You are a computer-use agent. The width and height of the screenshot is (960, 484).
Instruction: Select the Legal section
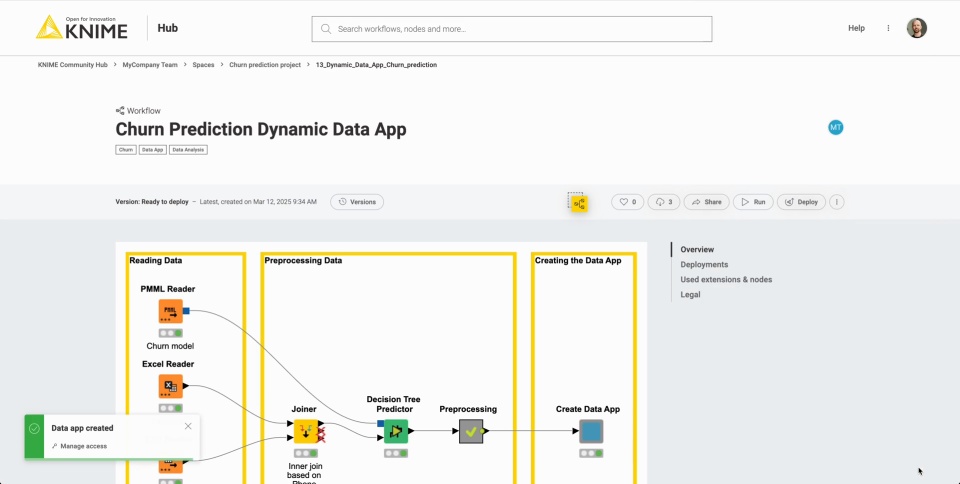[690, 294]
